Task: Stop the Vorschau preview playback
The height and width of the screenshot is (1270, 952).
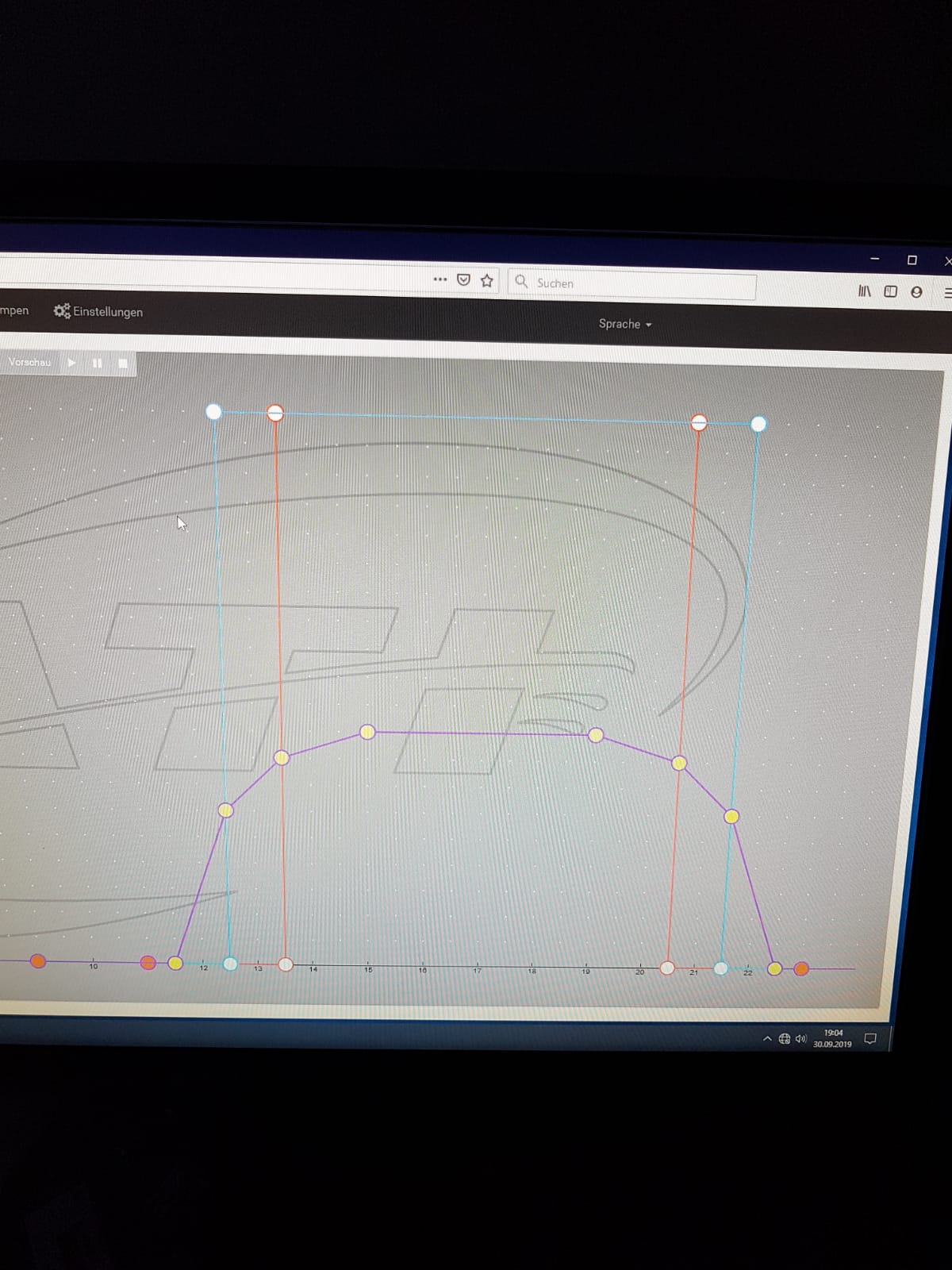Action: pos(123,364)
